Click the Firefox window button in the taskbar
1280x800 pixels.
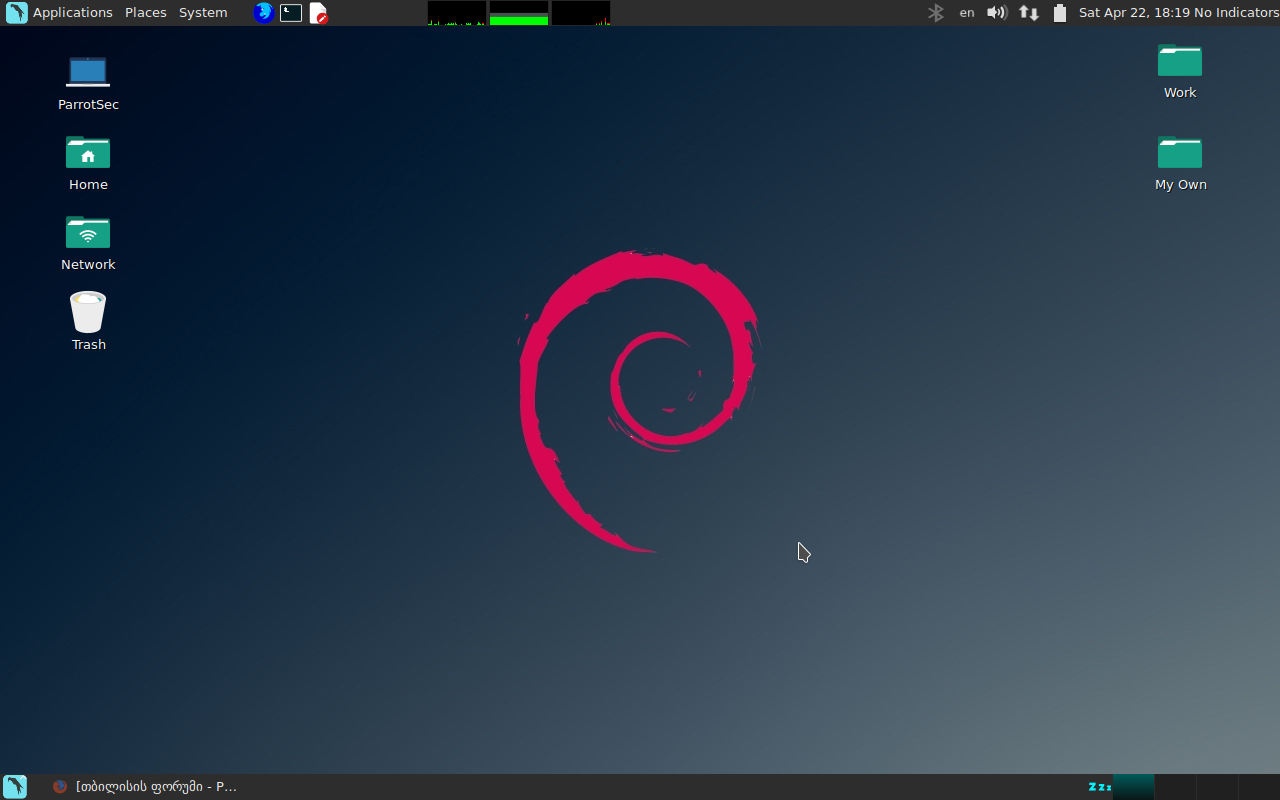146,786
